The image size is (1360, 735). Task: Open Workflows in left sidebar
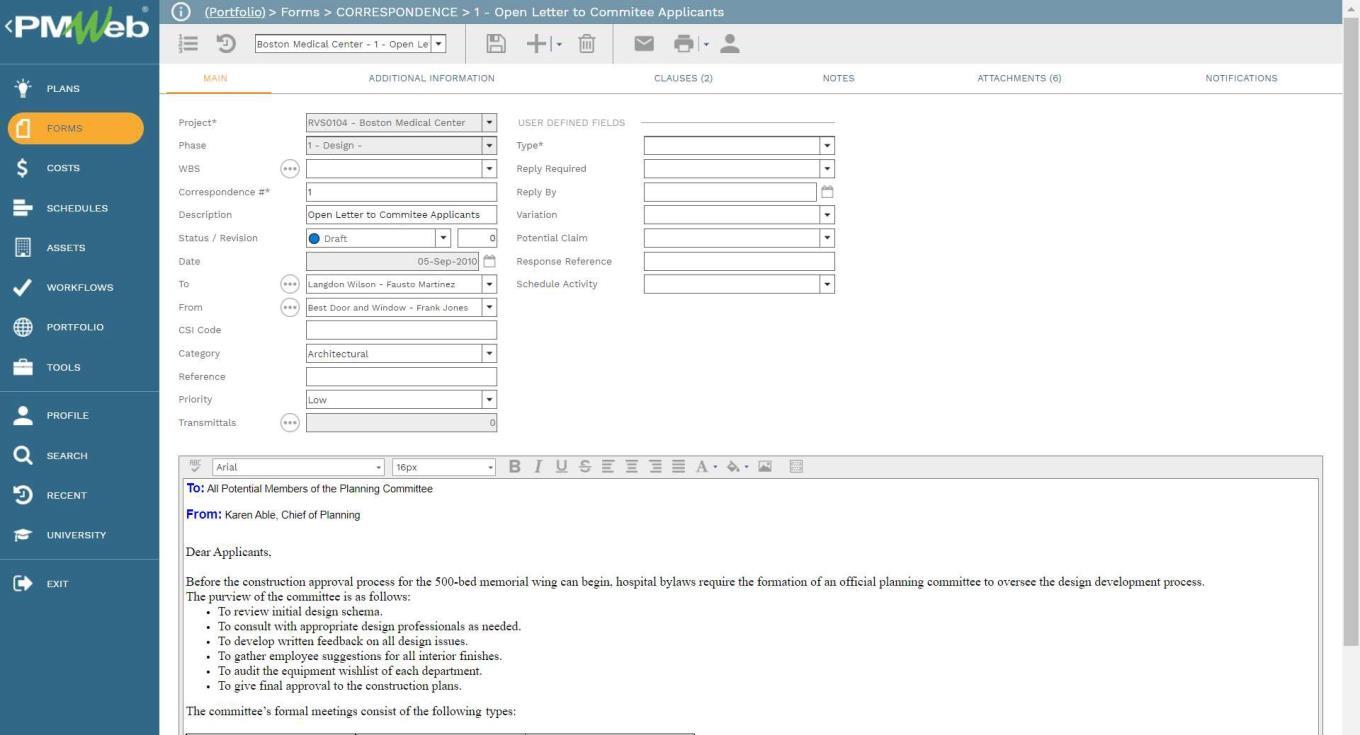pyautogui.click(x=79, y=287)
